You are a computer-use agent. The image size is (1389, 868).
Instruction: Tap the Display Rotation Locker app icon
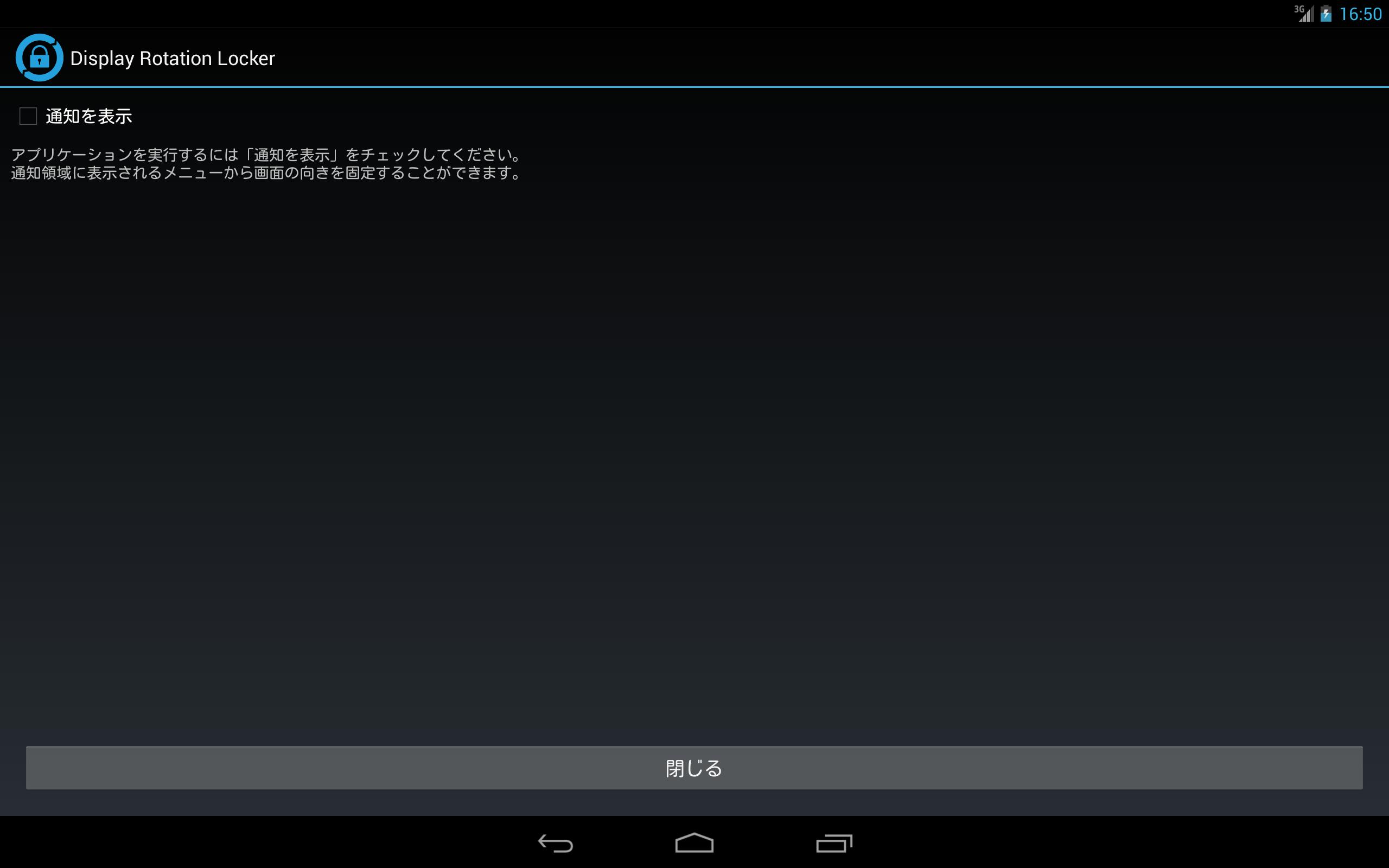[39, 58]
